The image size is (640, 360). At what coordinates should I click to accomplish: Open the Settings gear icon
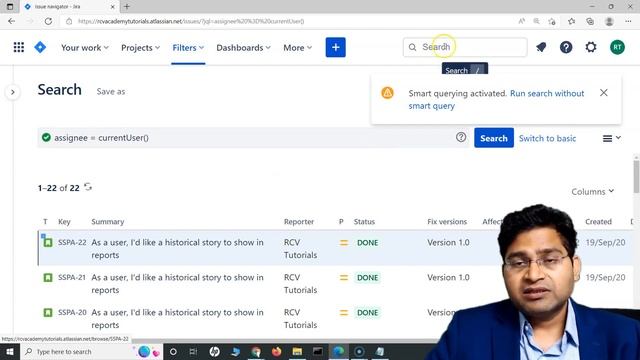[x=591, y=47]
